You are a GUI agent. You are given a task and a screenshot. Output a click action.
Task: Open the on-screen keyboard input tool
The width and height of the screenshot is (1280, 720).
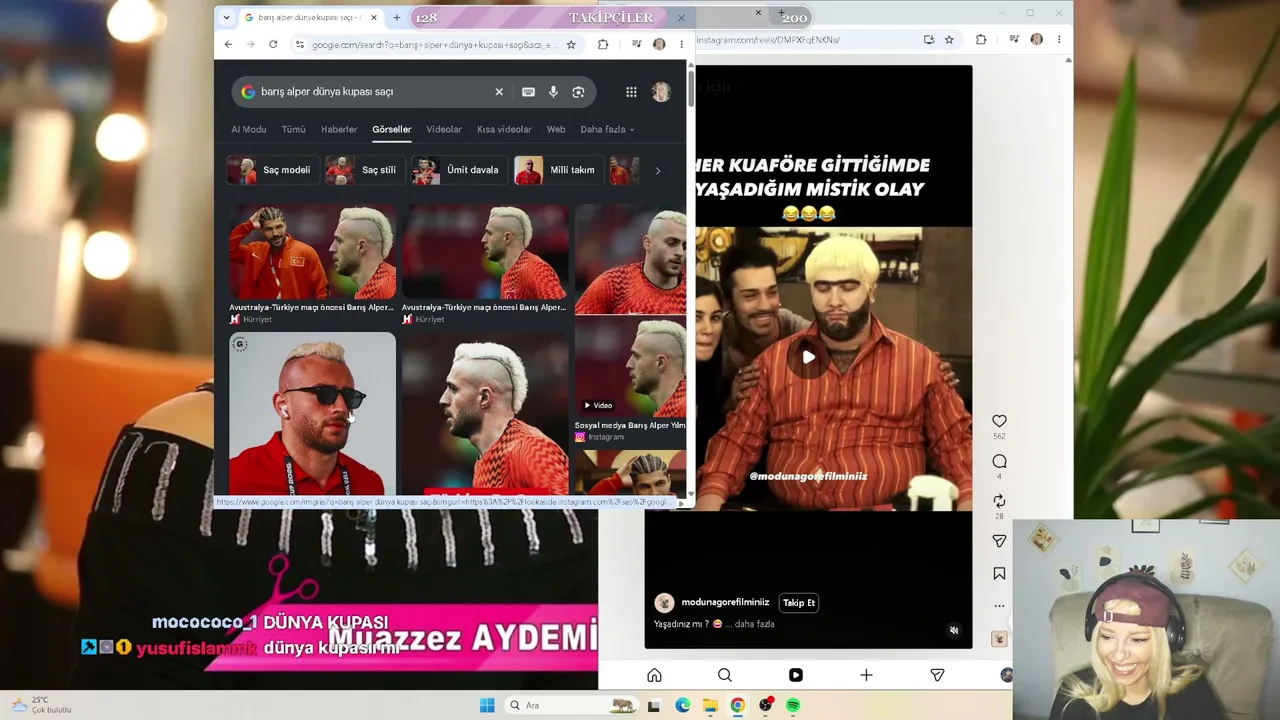(x=528, y=92)
